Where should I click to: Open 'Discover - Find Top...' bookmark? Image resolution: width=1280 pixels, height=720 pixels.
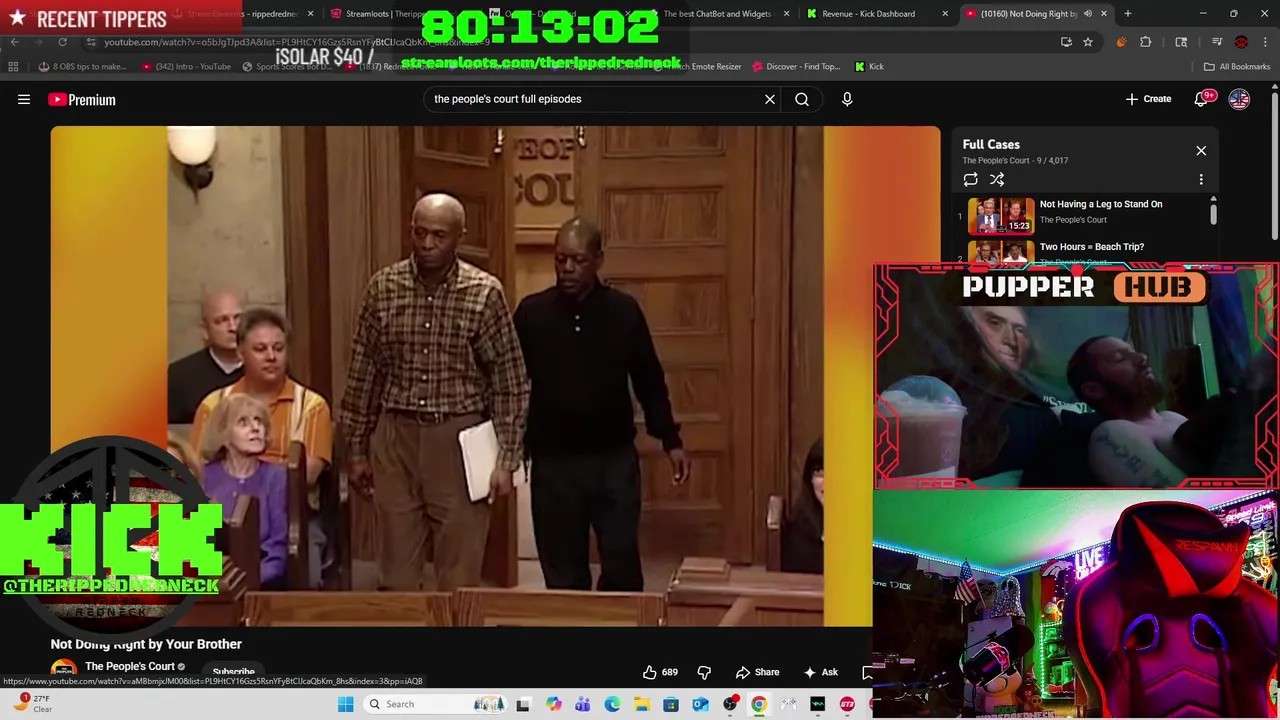[796, 67]
